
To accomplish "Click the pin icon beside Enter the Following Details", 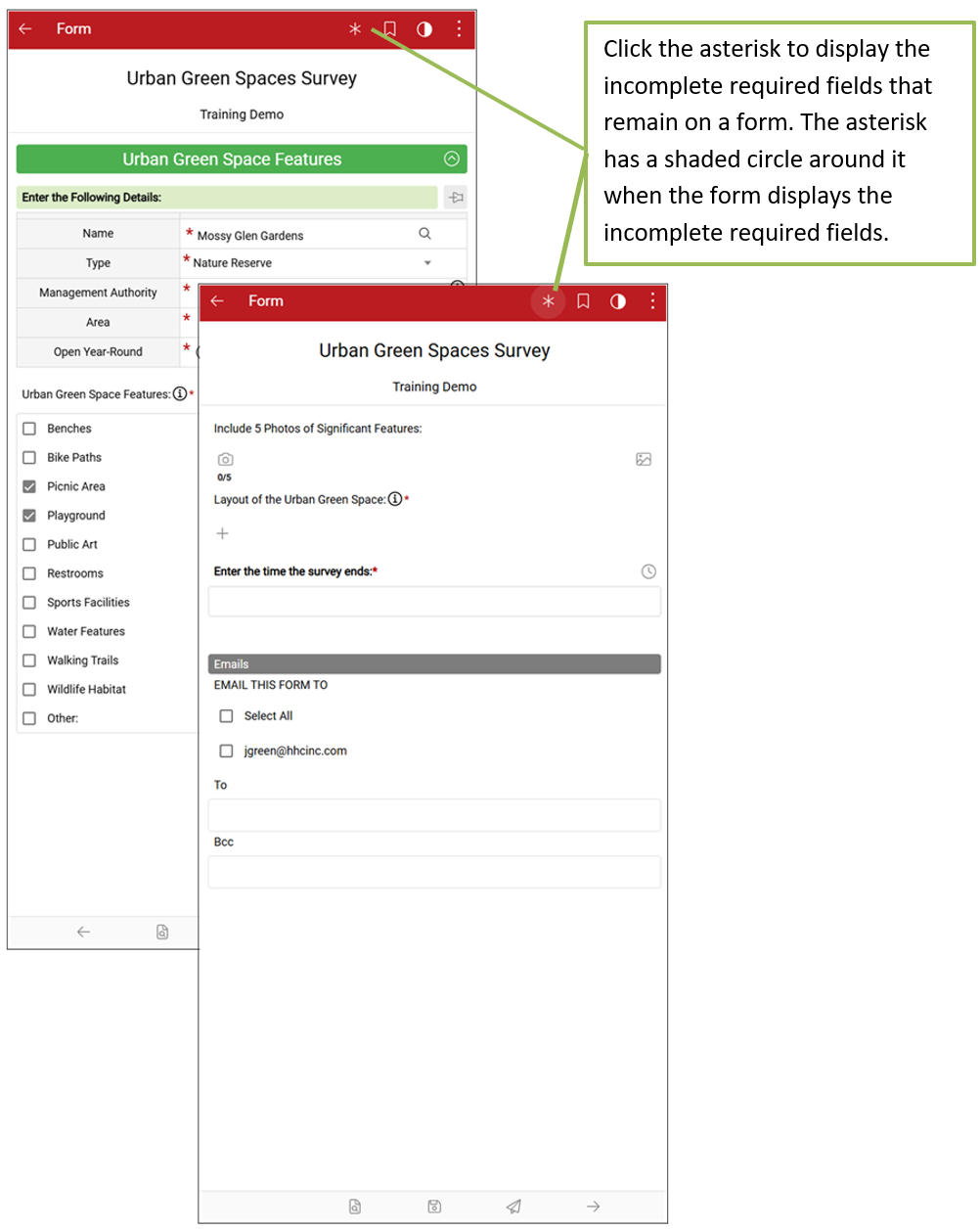I will (x=456, y=197).
